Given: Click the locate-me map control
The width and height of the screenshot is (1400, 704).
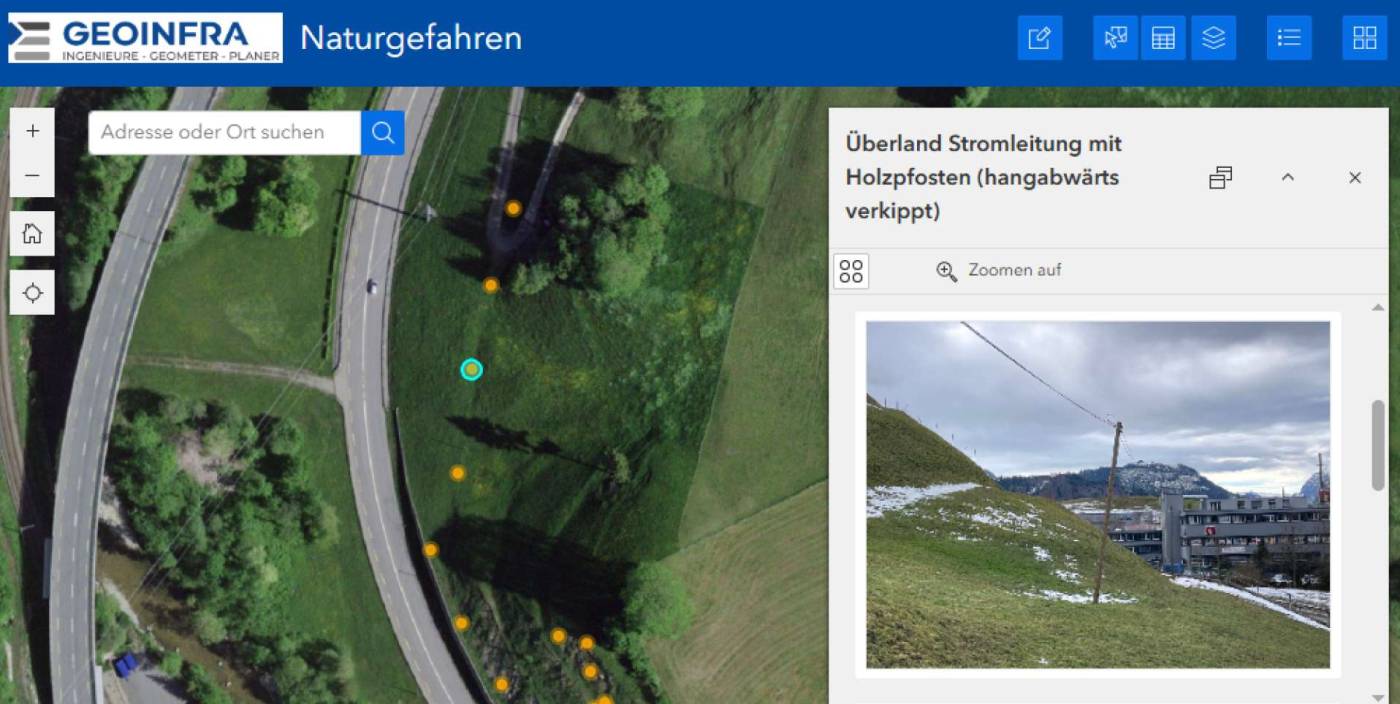Looking at the screenshot, I should (x=32, y=292).
